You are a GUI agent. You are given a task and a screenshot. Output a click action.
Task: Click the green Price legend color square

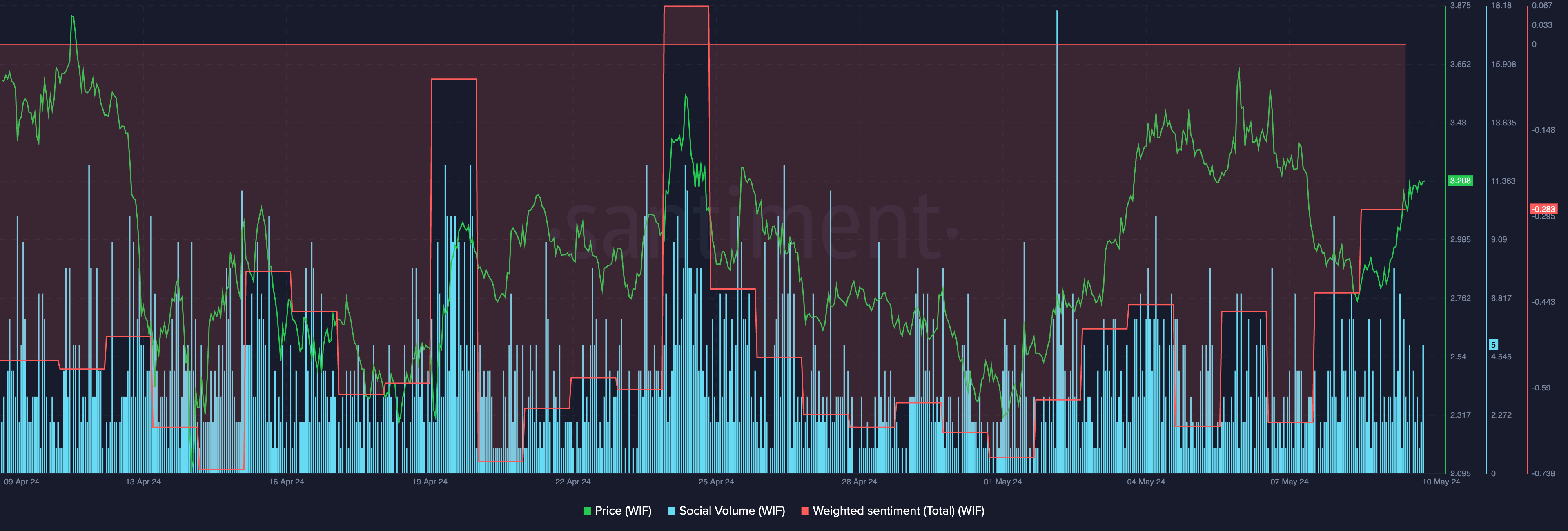587,511
